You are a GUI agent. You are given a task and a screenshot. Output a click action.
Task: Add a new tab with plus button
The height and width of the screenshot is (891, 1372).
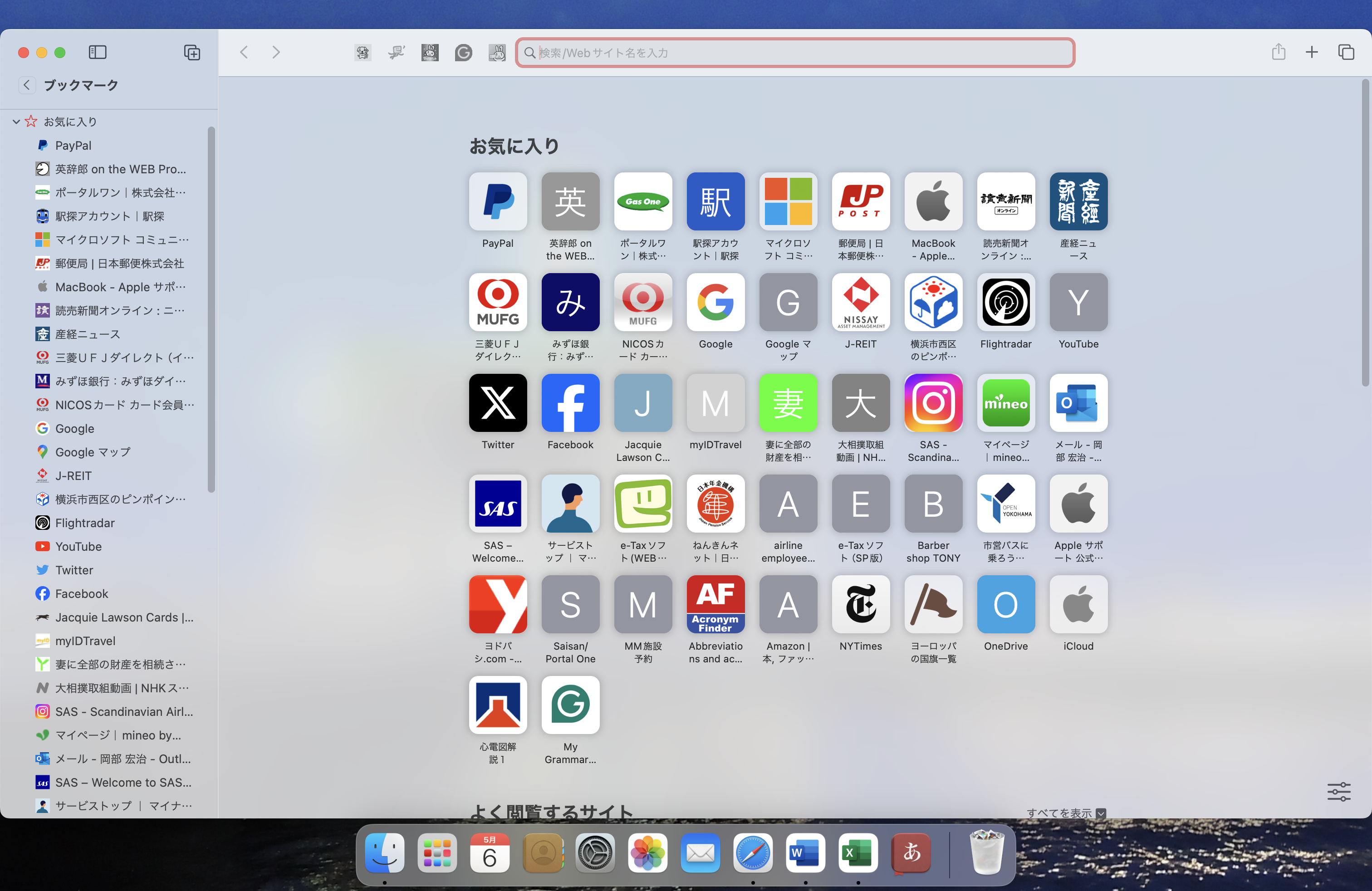(x=1312, y=53)
